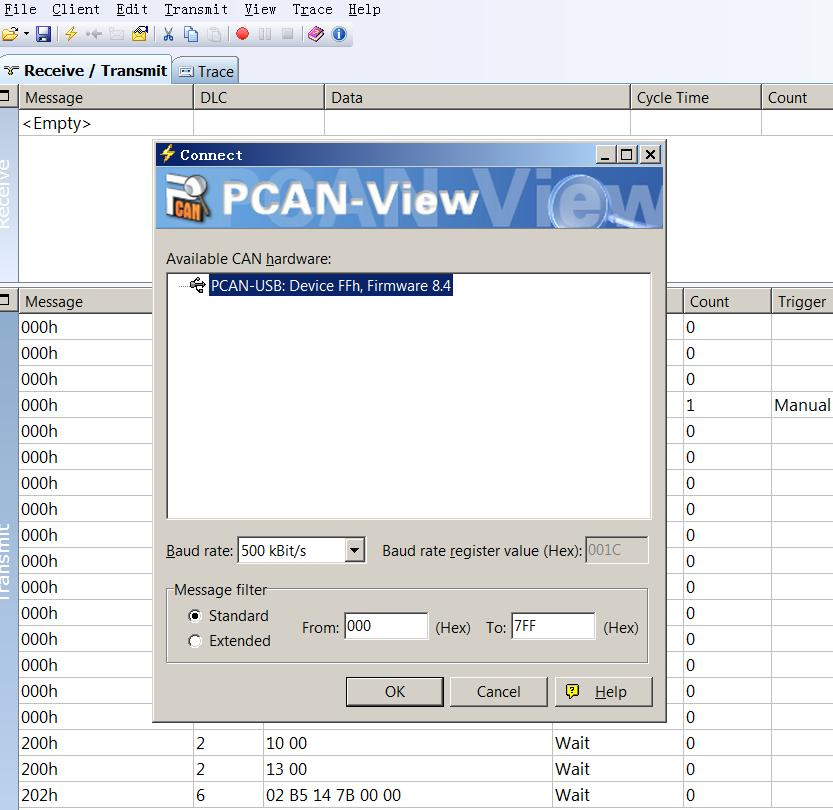The width and height of the screenshot is (833, 810).
Task: Click the Cycle Time column header
Action: pos(695,97)
